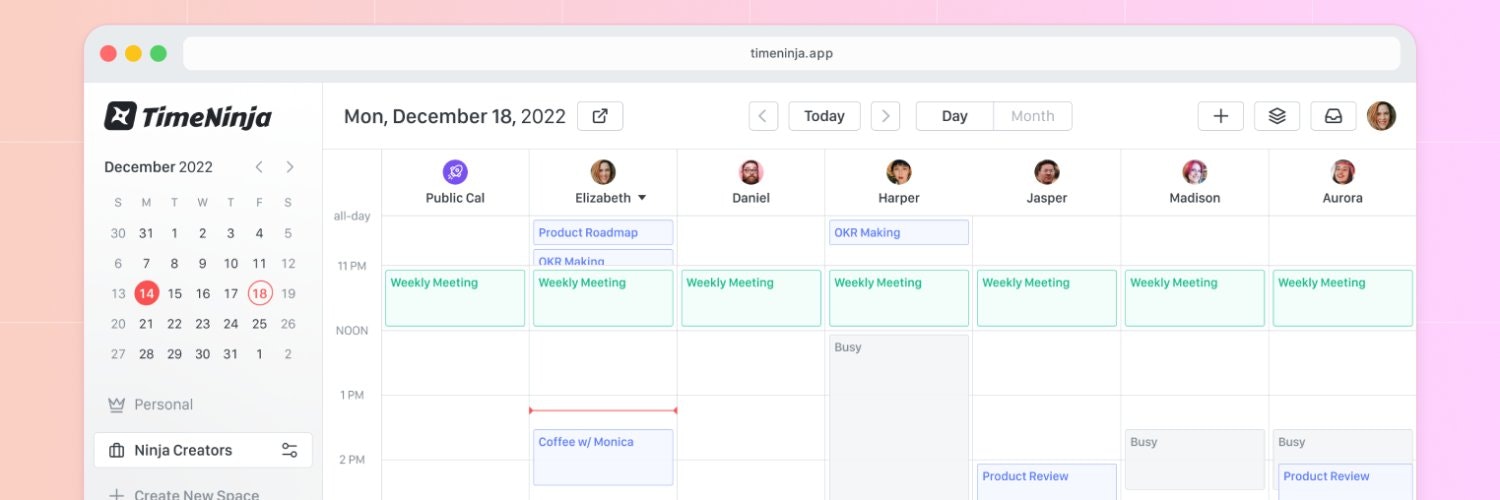
Task: Open Daniel's Weekly Meeting event
Action: (x=751, y=298)
